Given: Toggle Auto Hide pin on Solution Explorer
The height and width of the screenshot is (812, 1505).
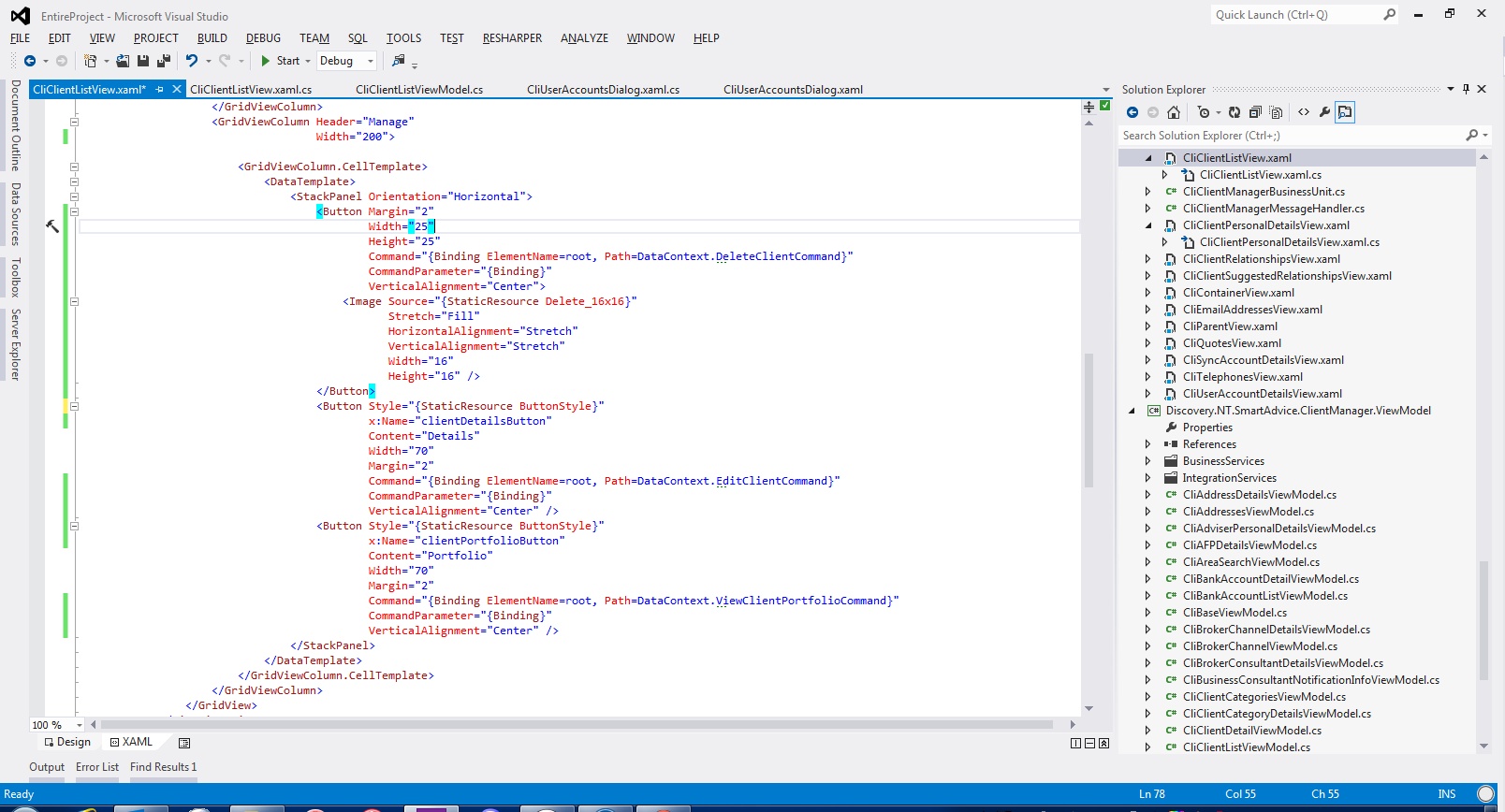Looking at the screenshot, I should point(1466,89).
